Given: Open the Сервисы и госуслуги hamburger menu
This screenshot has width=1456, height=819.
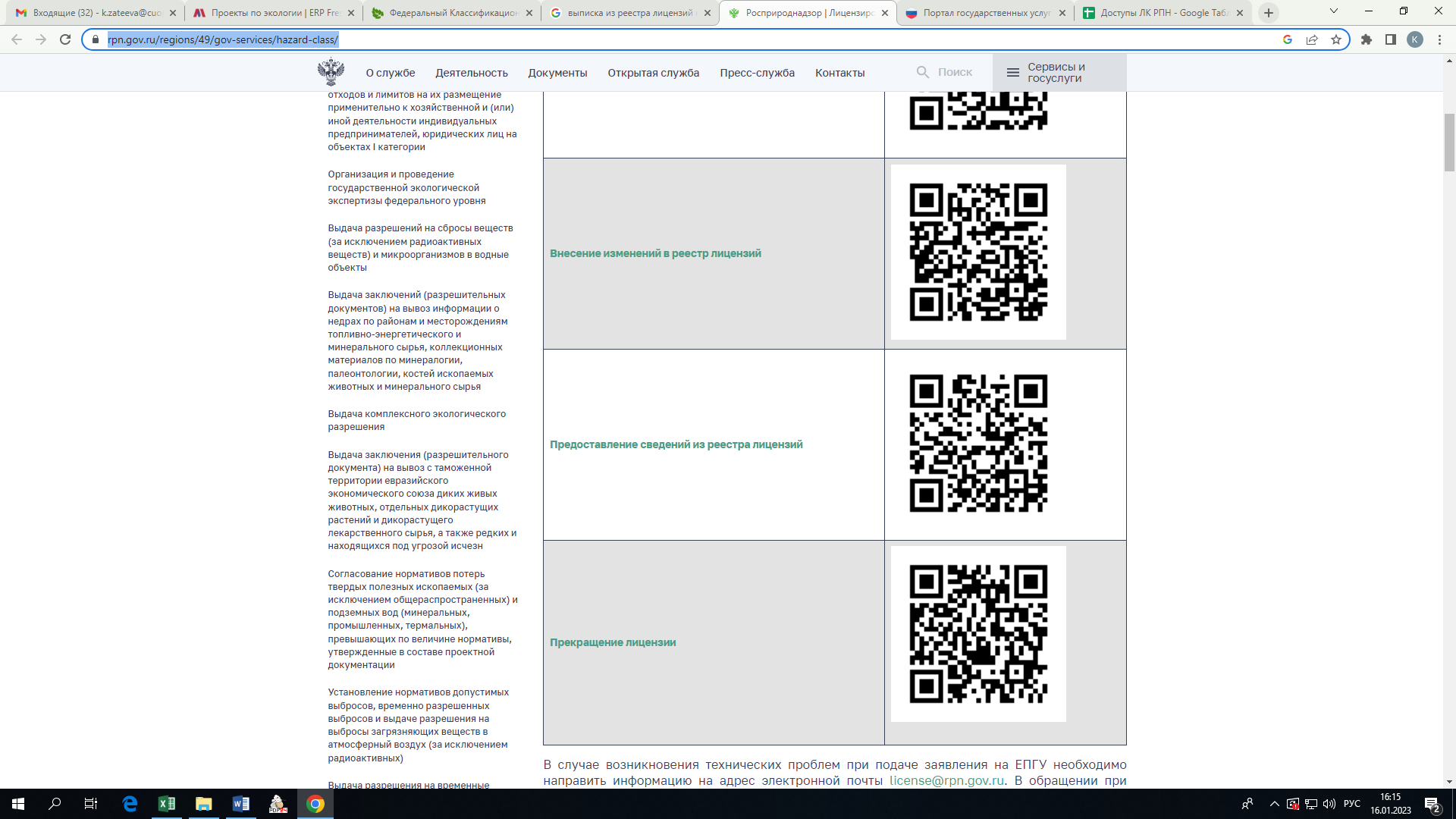Looking at the screenshot, I should (x=1059, y=73).
